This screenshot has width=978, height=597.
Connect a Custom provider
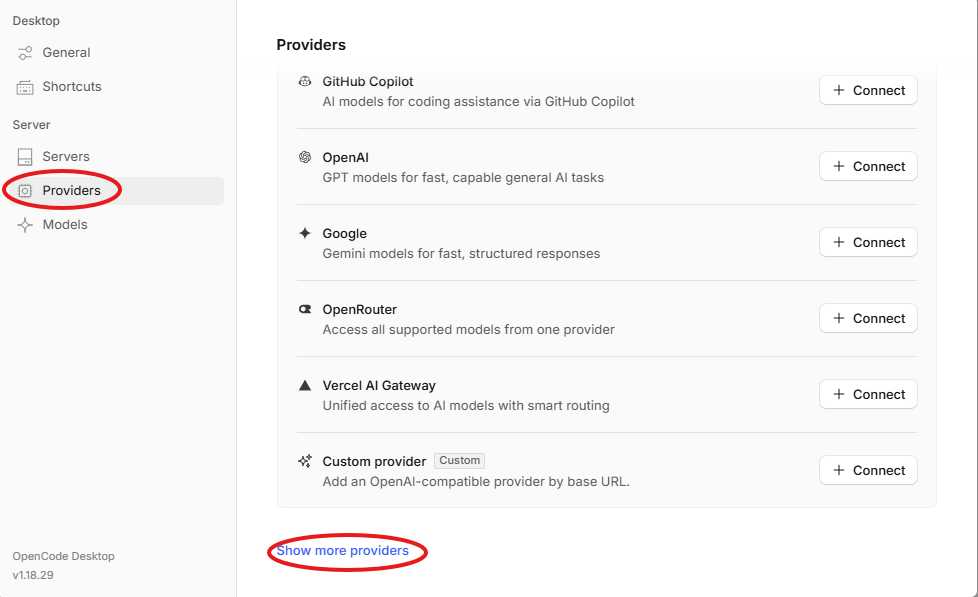click(868, 471)
